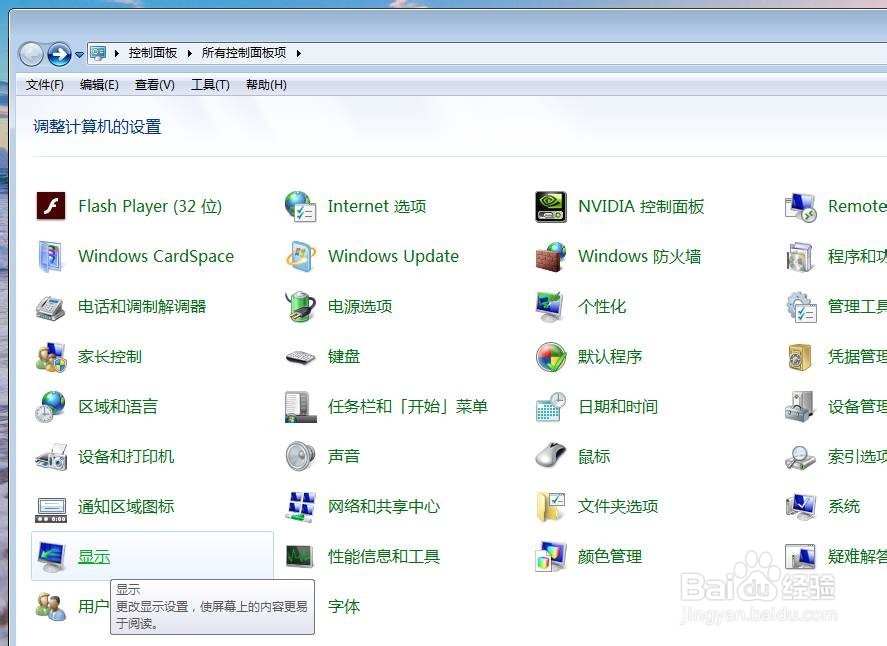Click the address bar computer icon

(x=98, y=54)
